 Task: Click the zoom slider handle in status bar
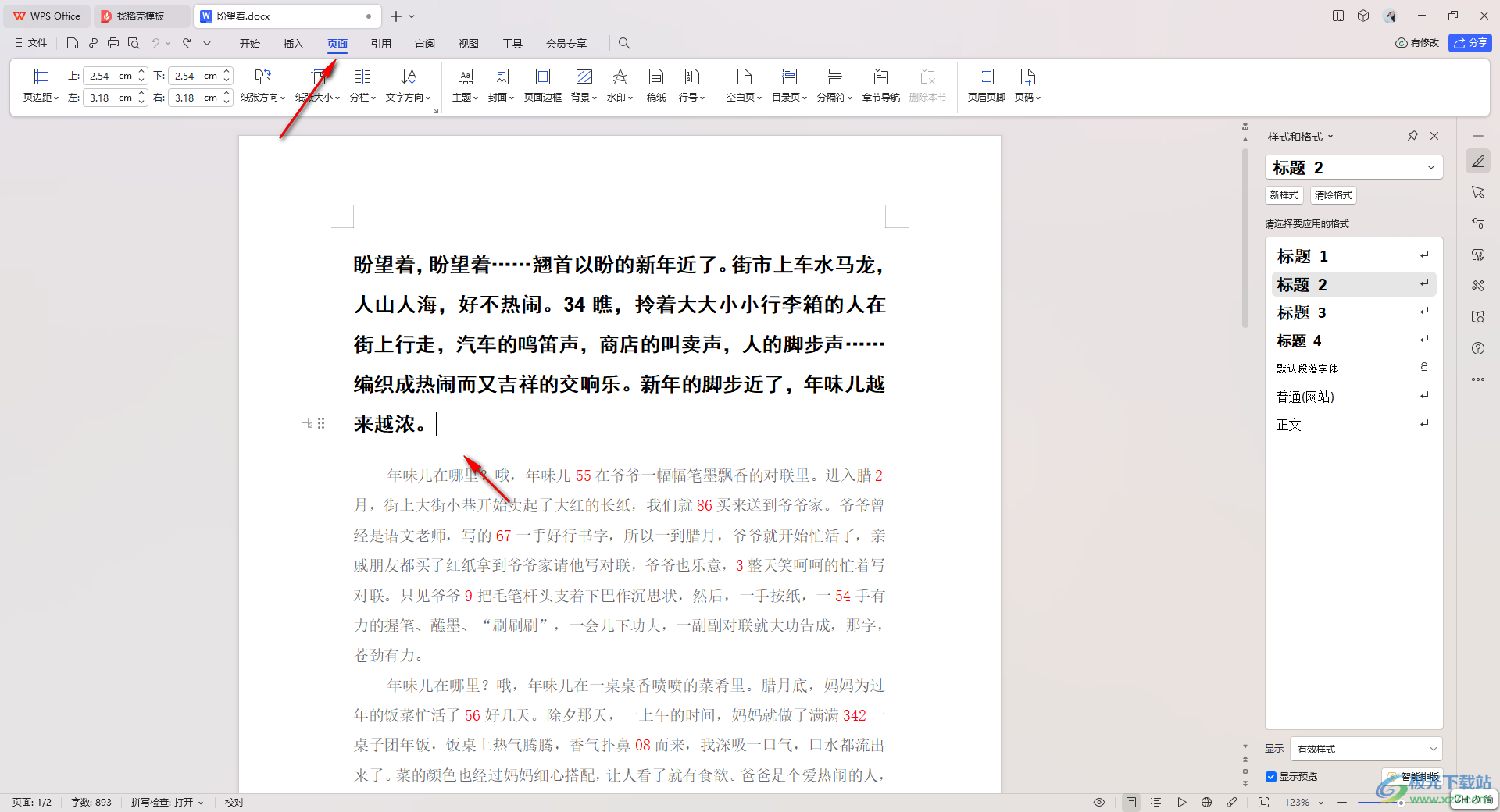(x=1401, y=803)
